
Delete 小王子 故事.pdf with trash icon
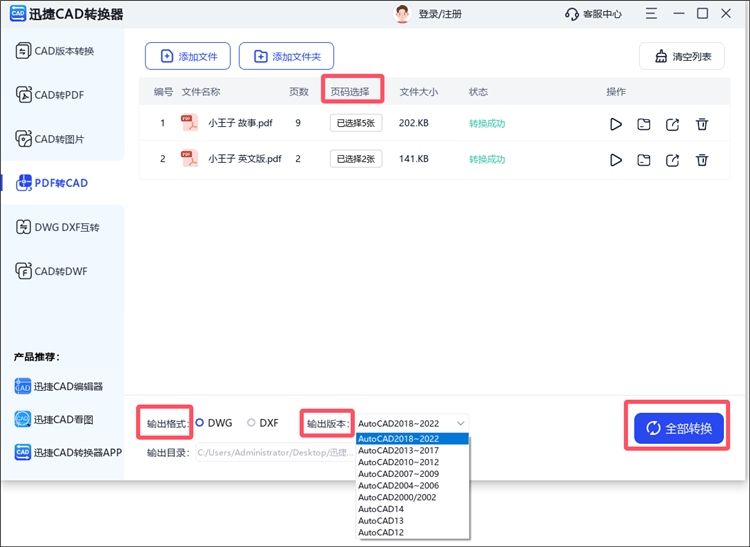702,124
